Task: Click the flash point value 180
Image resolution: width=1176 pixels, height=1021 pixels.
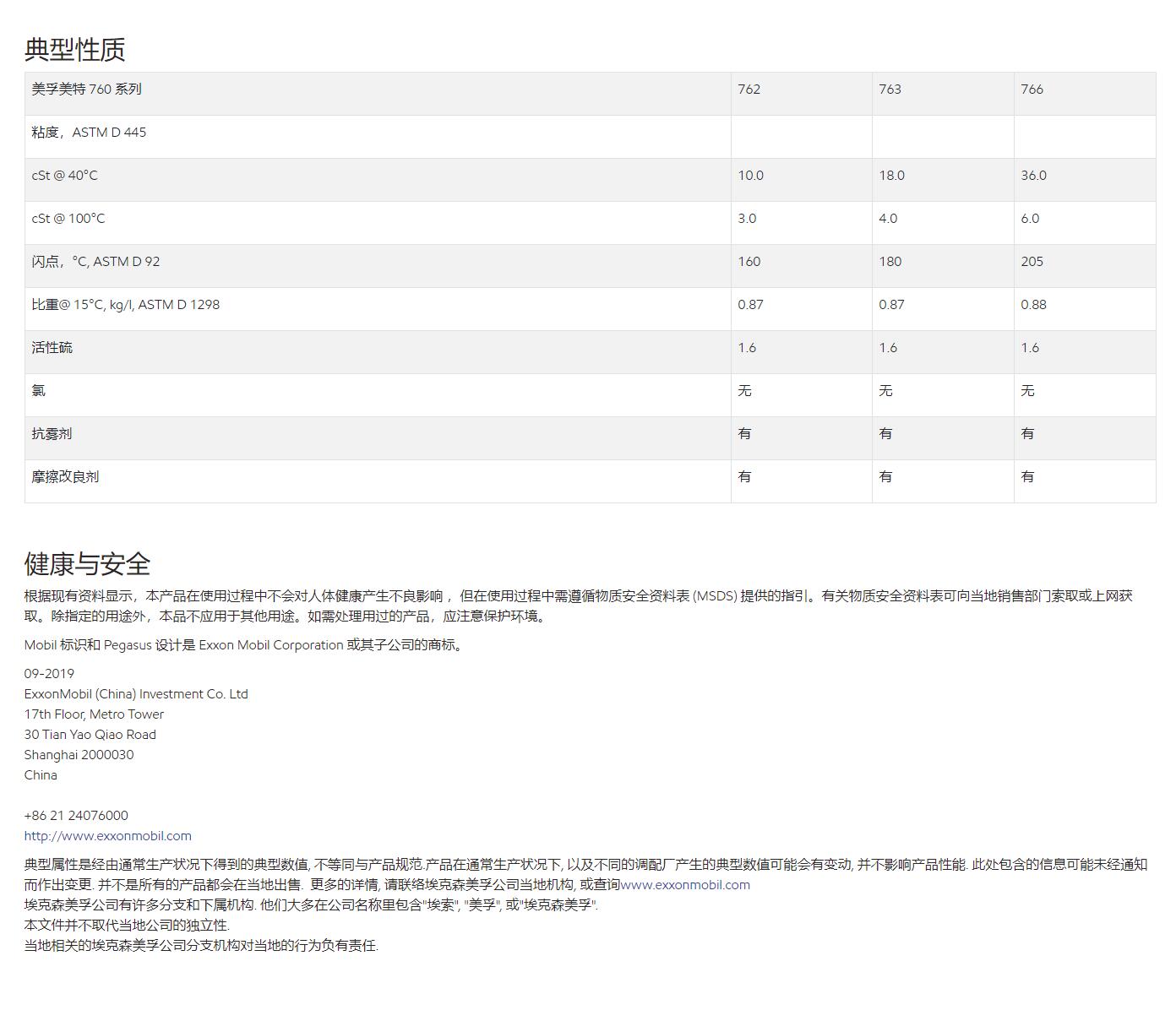Action: 890,262
